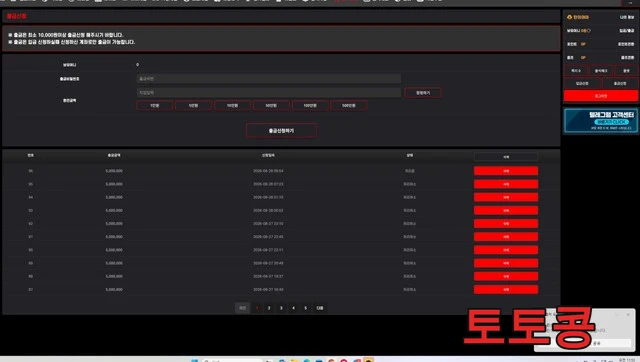Open page 5 of the withdrawal list
This screenshot has width=640, height=362.
[305, 308]
